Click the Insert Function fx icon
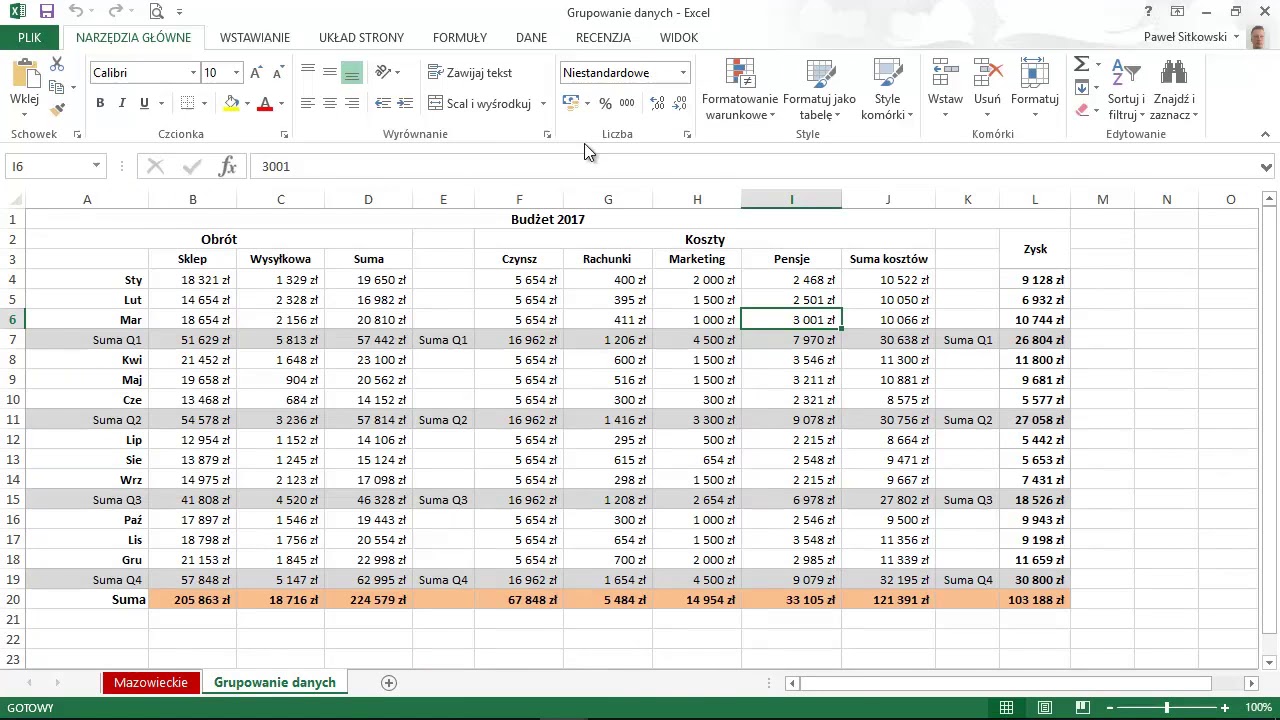Screen dimensions: 1280x720 coord(227,166)
